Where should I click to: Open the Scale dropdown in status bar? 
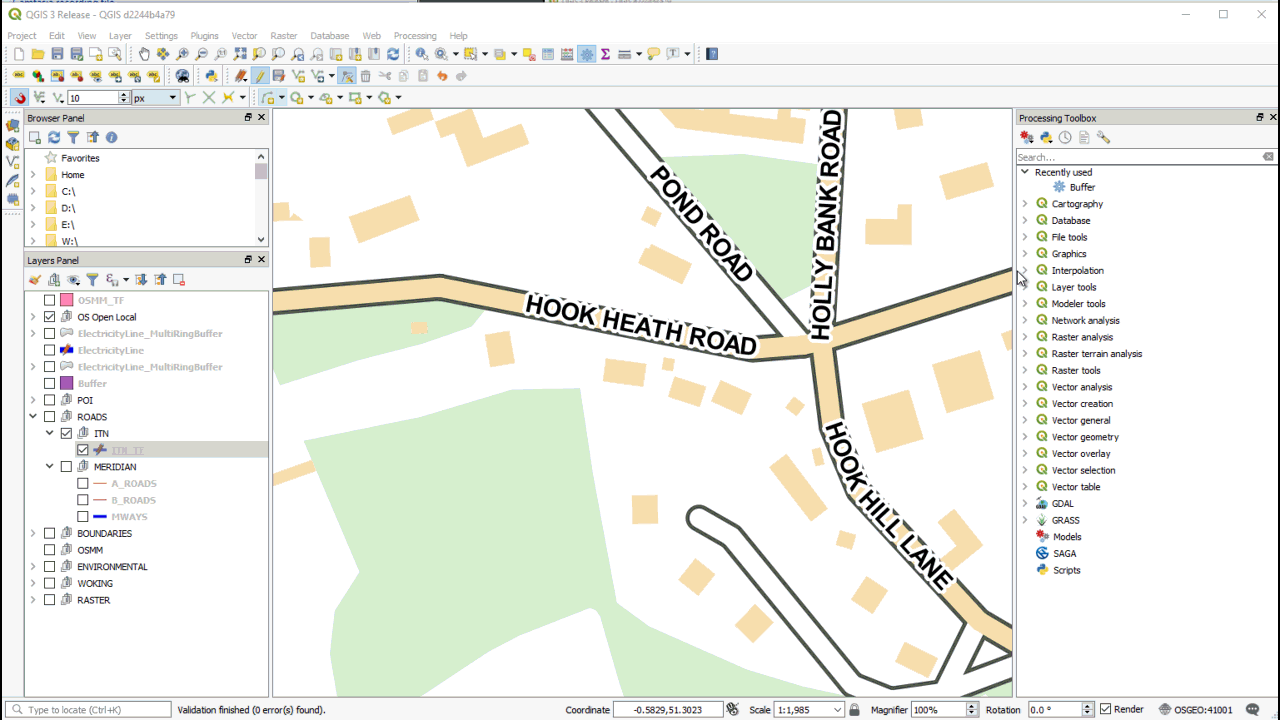tap(837, 710)
